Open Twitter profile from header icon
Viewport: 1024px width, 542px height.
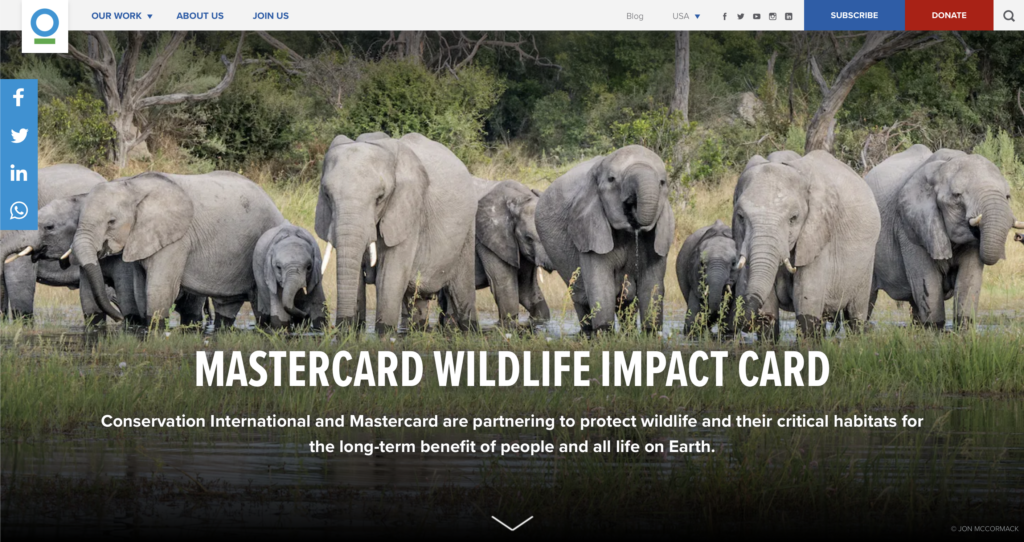coord(741,16)
